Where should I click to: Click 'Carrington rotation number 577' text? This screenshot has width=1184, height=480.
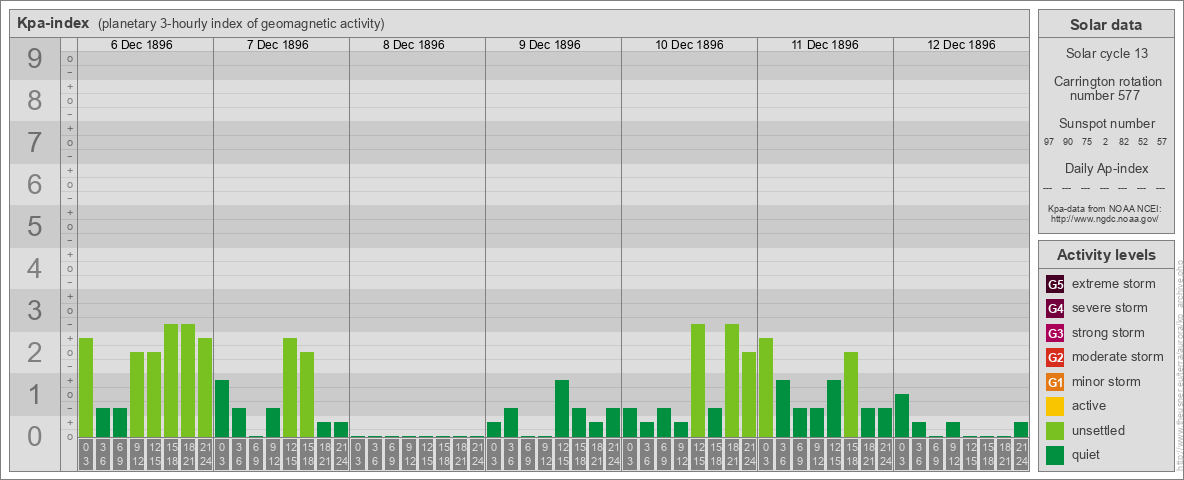pos(1107,88)
